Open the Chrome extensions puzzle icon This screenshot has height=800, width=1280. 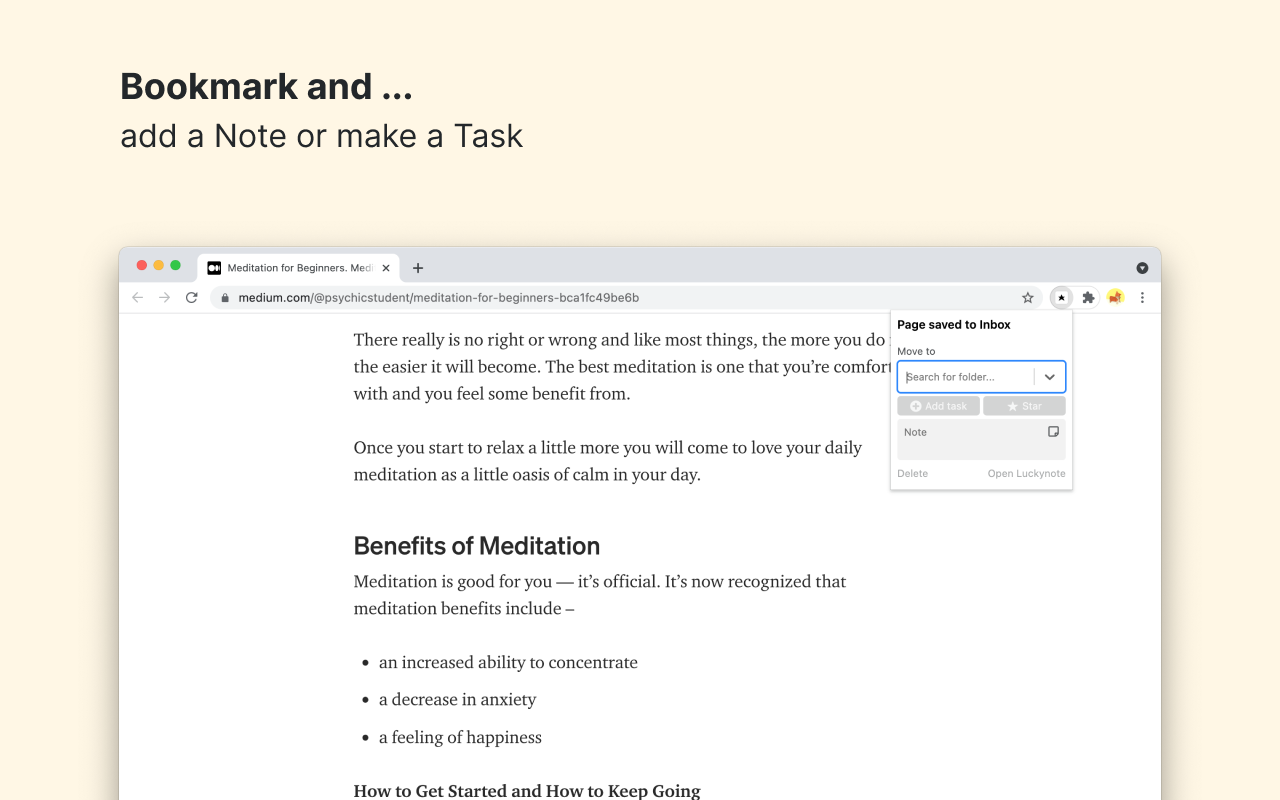1088,297
